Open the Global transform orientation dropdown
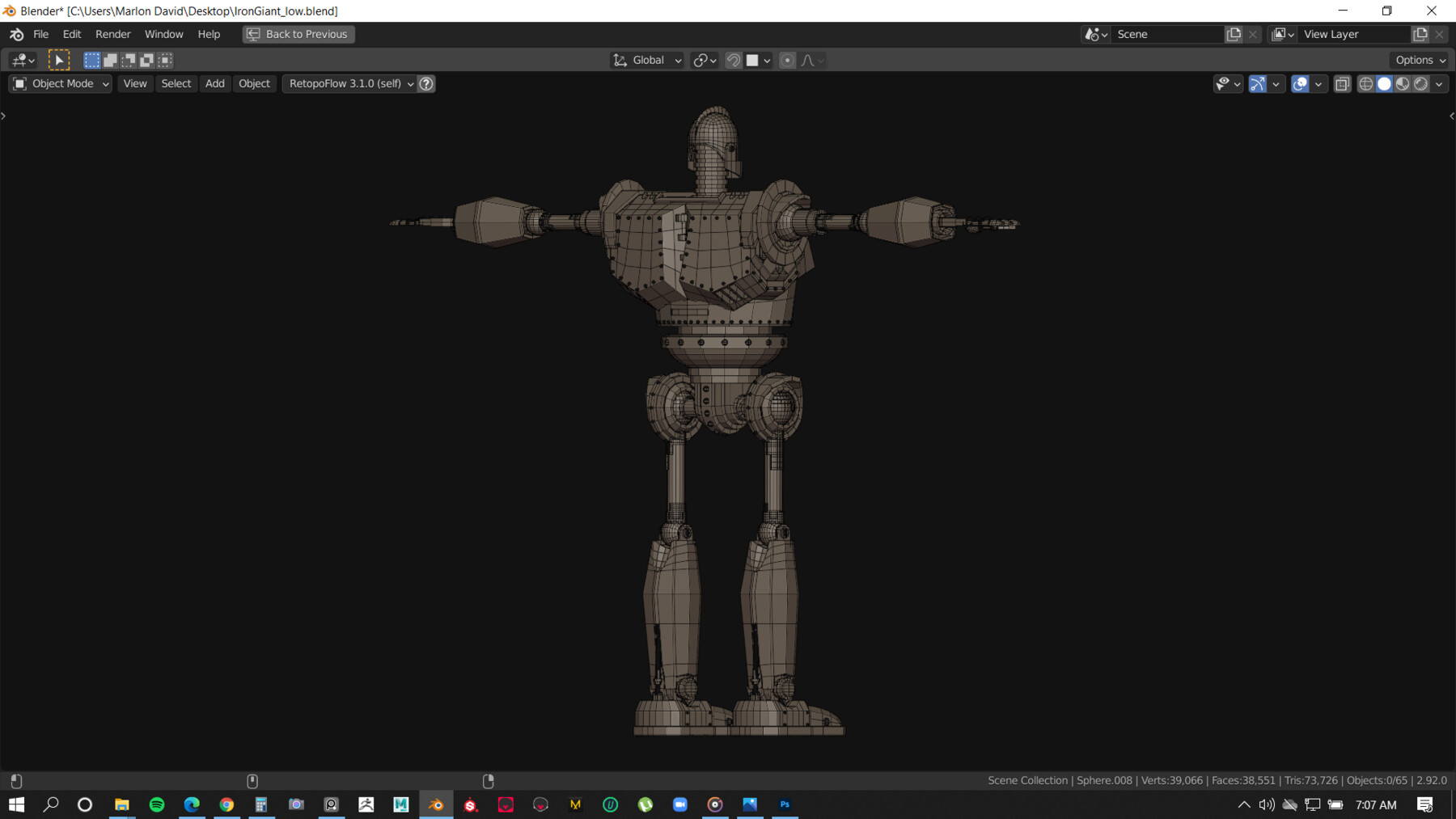This screenshot has height=819, width=1456. pyautogui.click(x=647, y=60)
